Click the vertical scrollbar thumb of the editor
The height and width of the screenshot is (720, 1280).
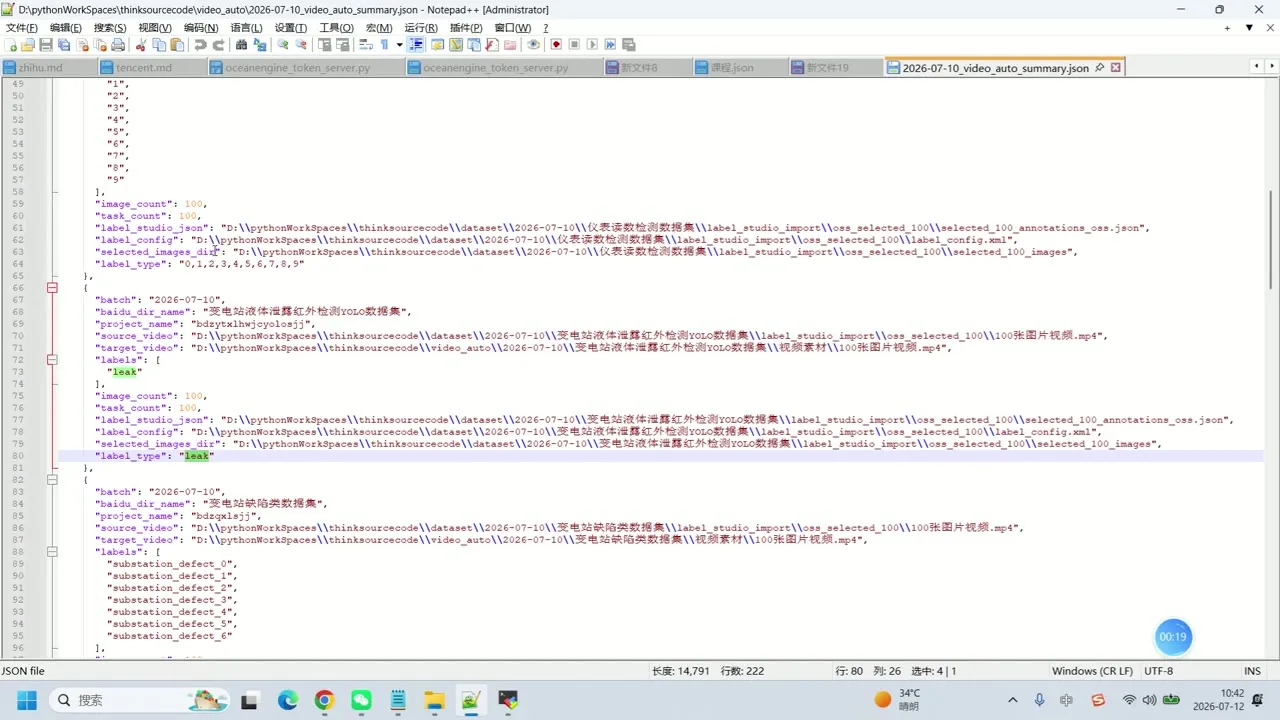(x=1270, y=239)
